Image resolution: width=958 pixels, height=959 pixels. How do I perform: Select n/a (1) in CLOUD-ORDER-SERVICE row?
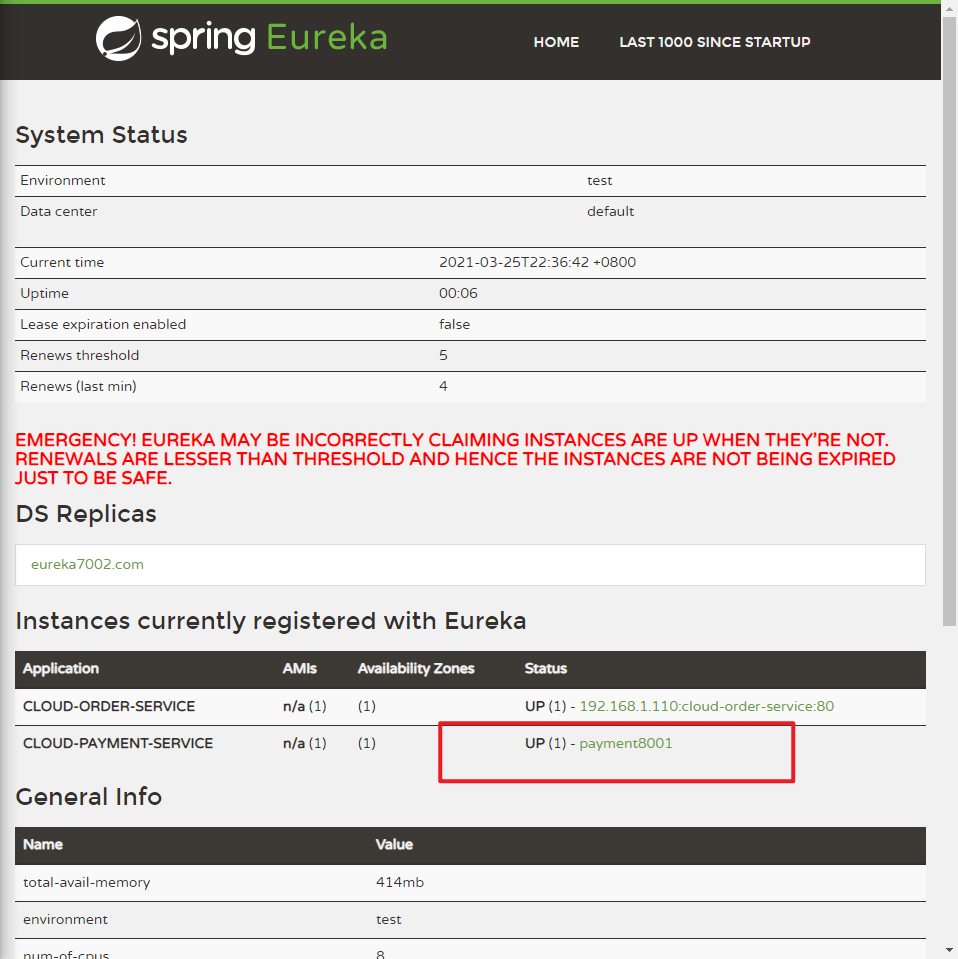pyautogui.click(x=305, y=706)
